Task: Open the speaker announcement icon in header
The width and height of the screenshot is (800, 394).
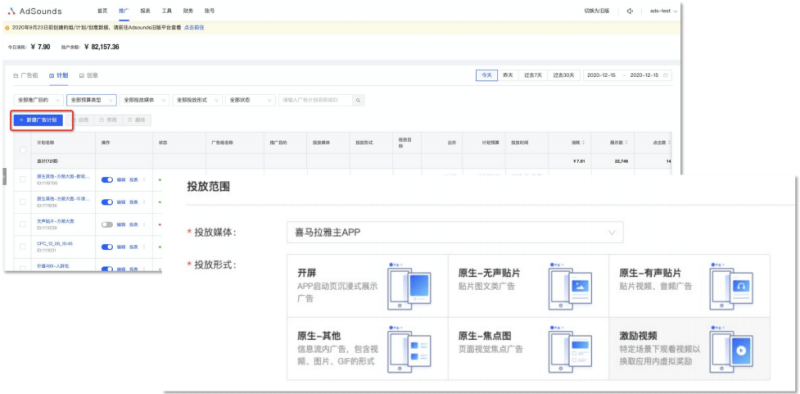Action: [630, 11]
